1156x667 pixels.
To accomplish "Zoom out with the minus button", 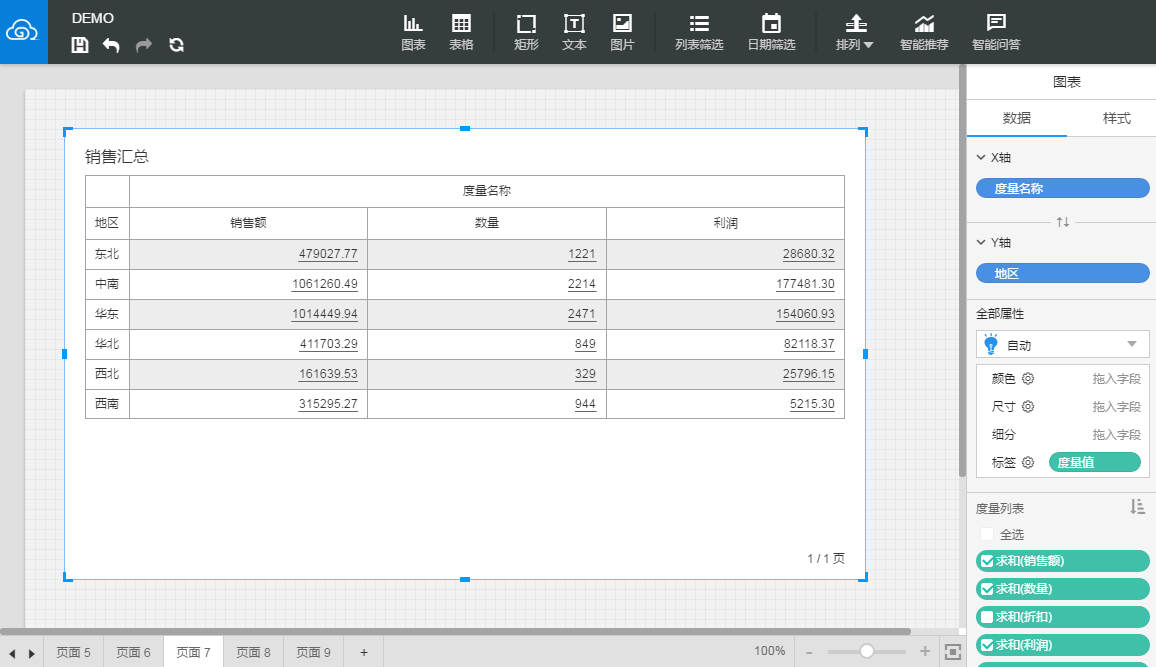I will pyautogui.click(x=809, y=652).
